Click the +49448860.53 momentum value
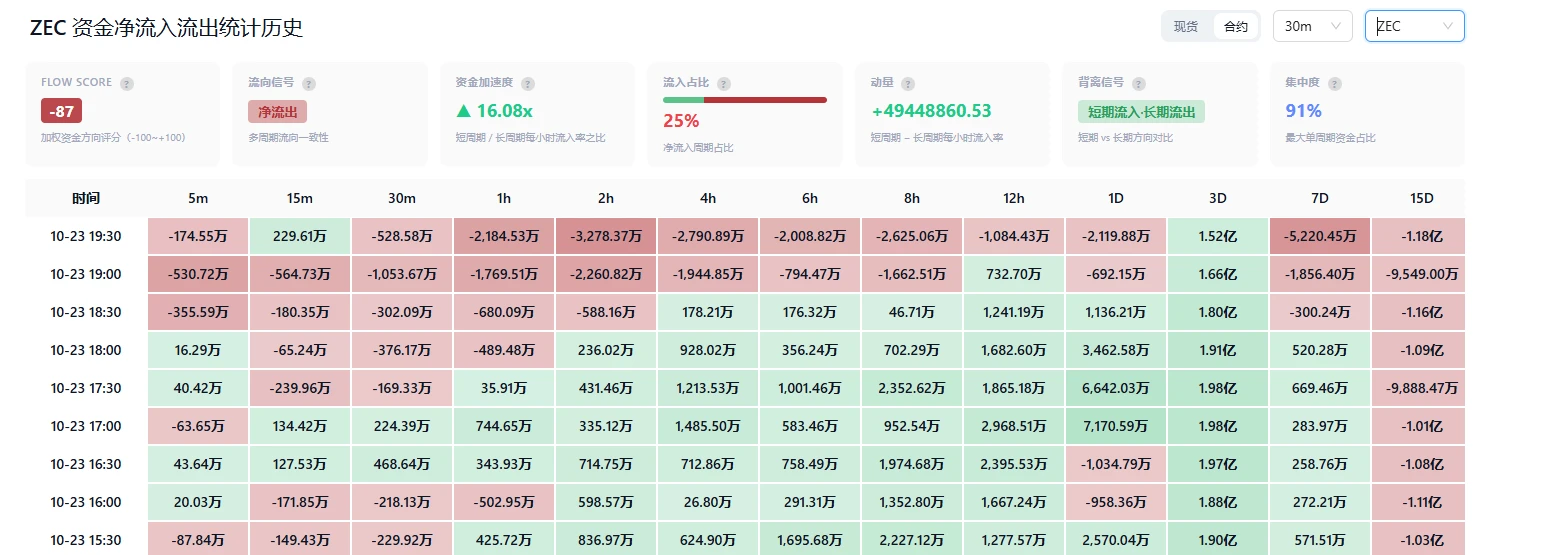 coord(931,111)
